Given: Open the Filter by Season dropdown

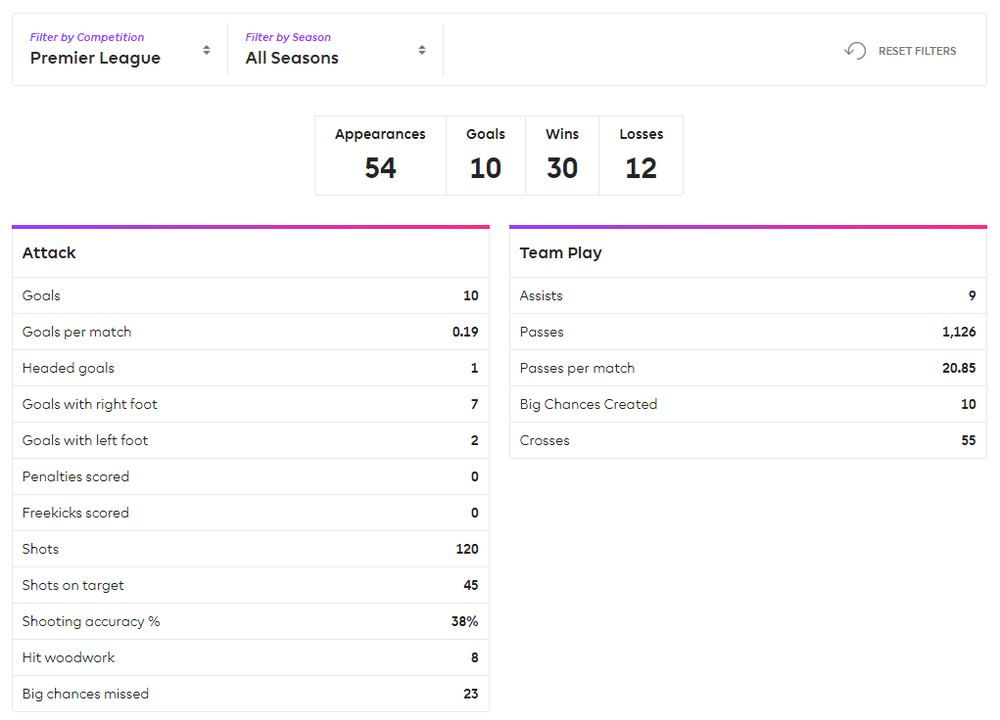Looking at the screenshot, I should (x=335, y=50).
